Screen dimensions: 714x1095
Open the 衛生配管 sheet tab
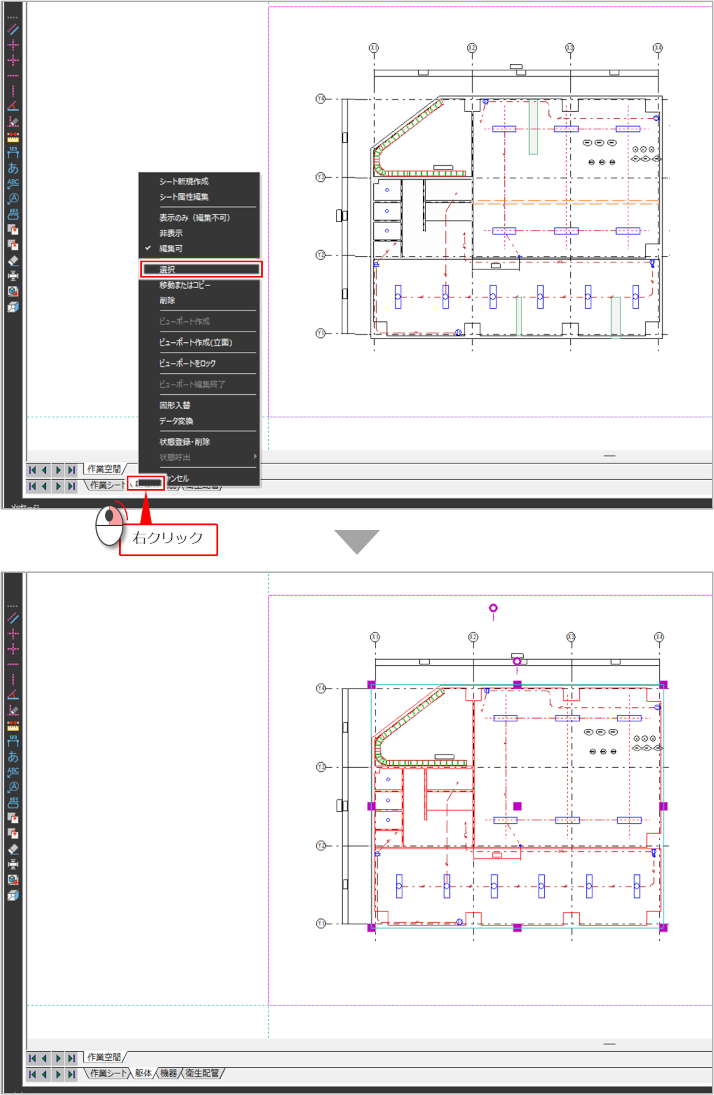(202, 1073)
